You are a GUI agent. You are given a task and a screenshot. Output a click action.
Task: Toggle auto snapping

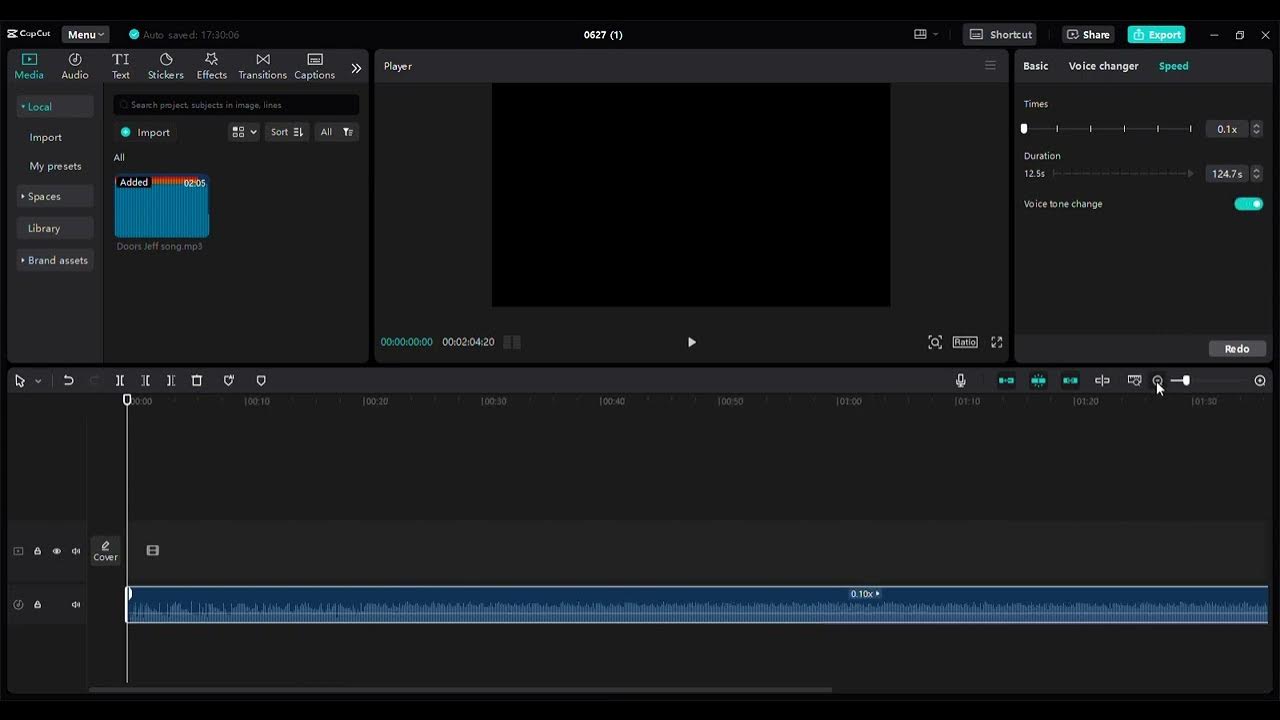pyautogui.click(x=1038, y=381)
